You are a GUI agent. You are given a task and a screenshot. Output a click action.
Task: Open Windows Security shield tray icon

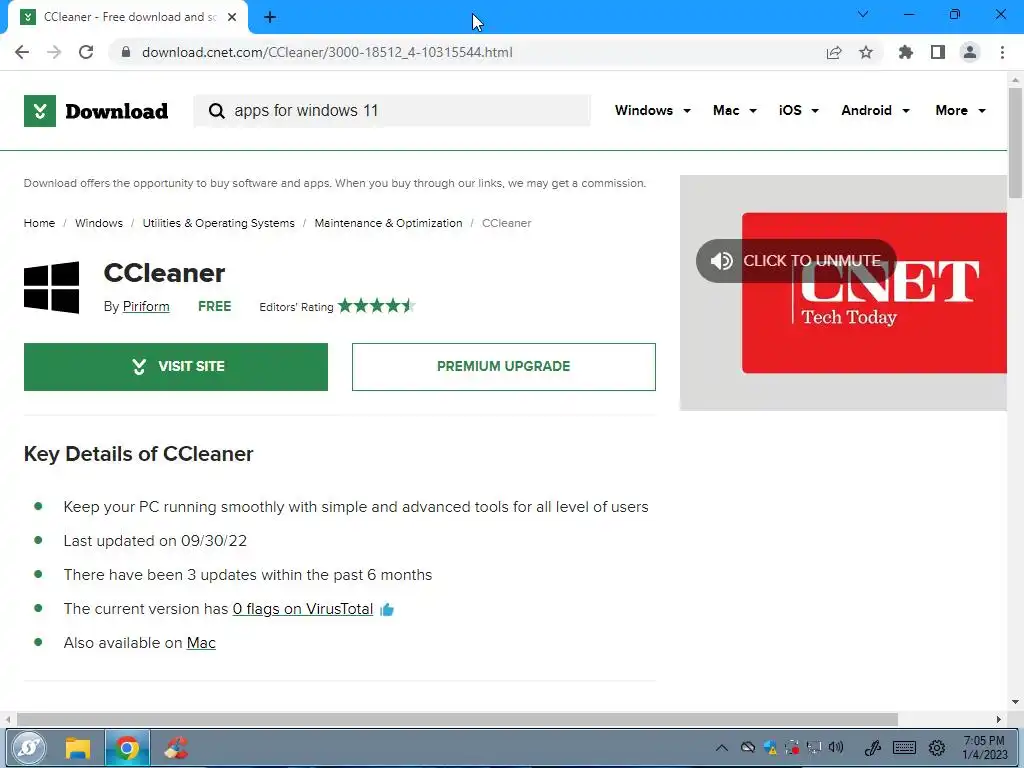770,747
